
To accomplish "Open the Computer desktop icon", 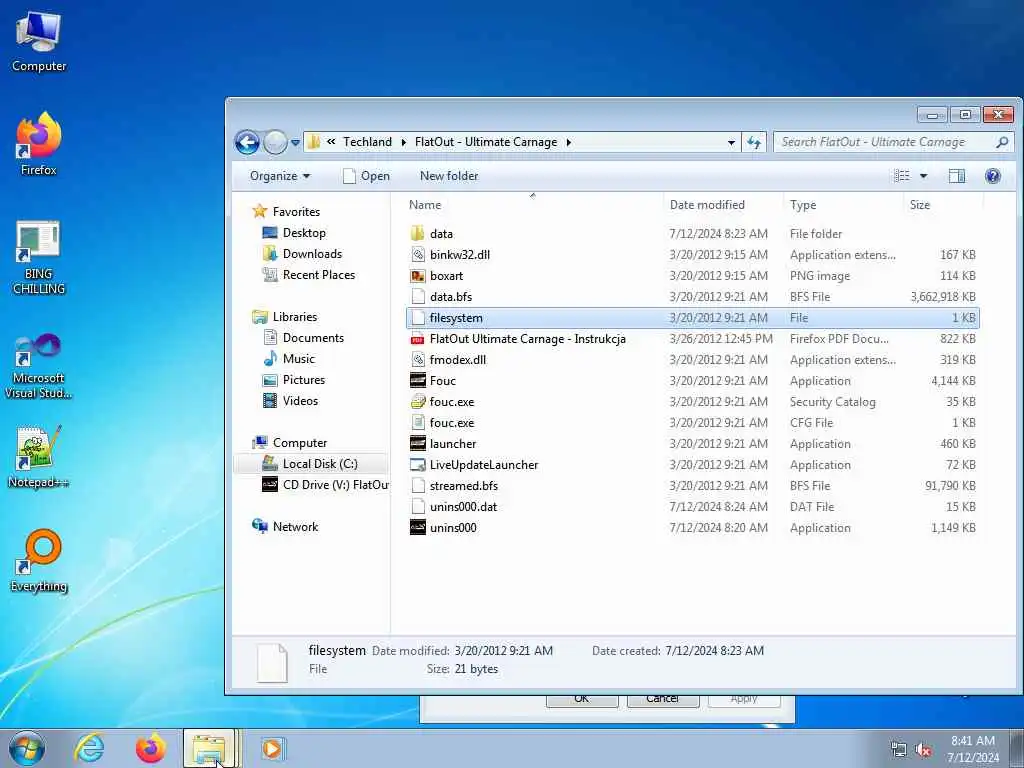I will tap(39, 41).
